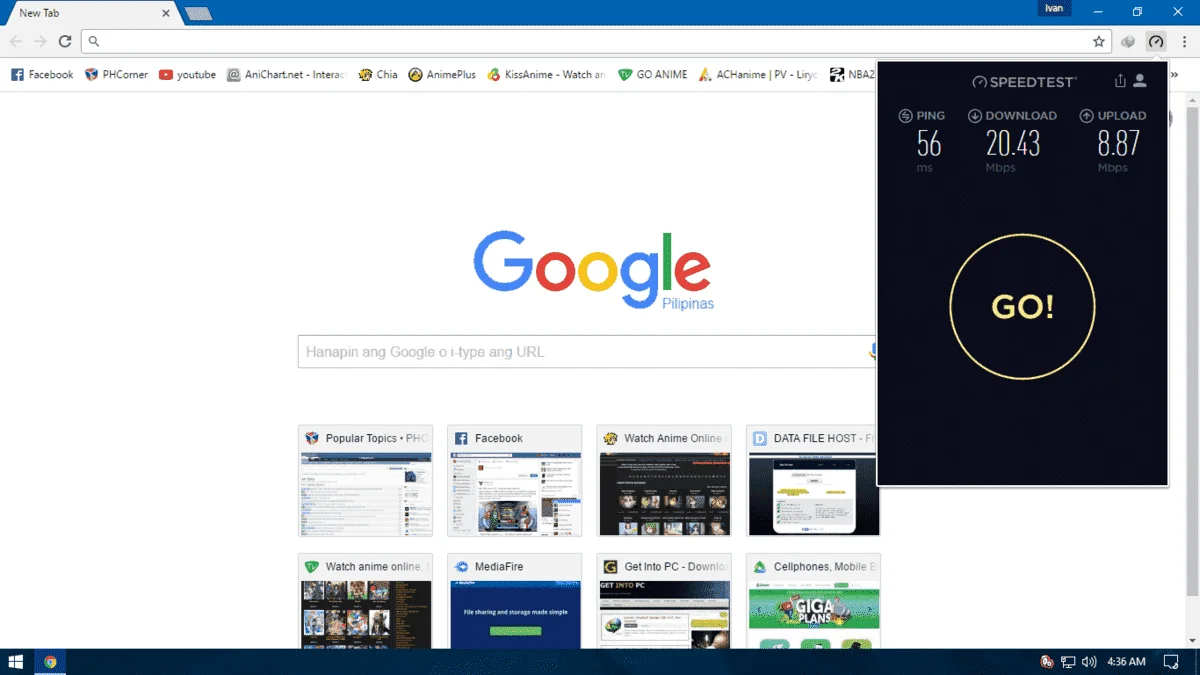The image size is (1200, 675).
Task: Click the share results icon in Speedtest popup
Action: coord(1120,81)
